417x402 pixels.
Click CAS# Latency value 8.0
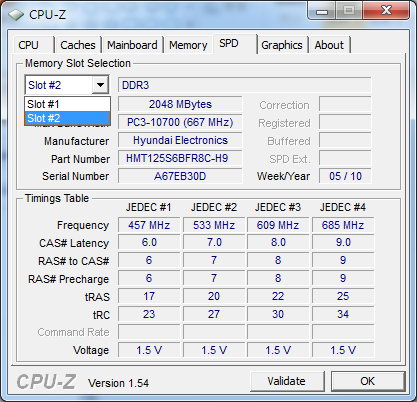[x=278, y=242]
